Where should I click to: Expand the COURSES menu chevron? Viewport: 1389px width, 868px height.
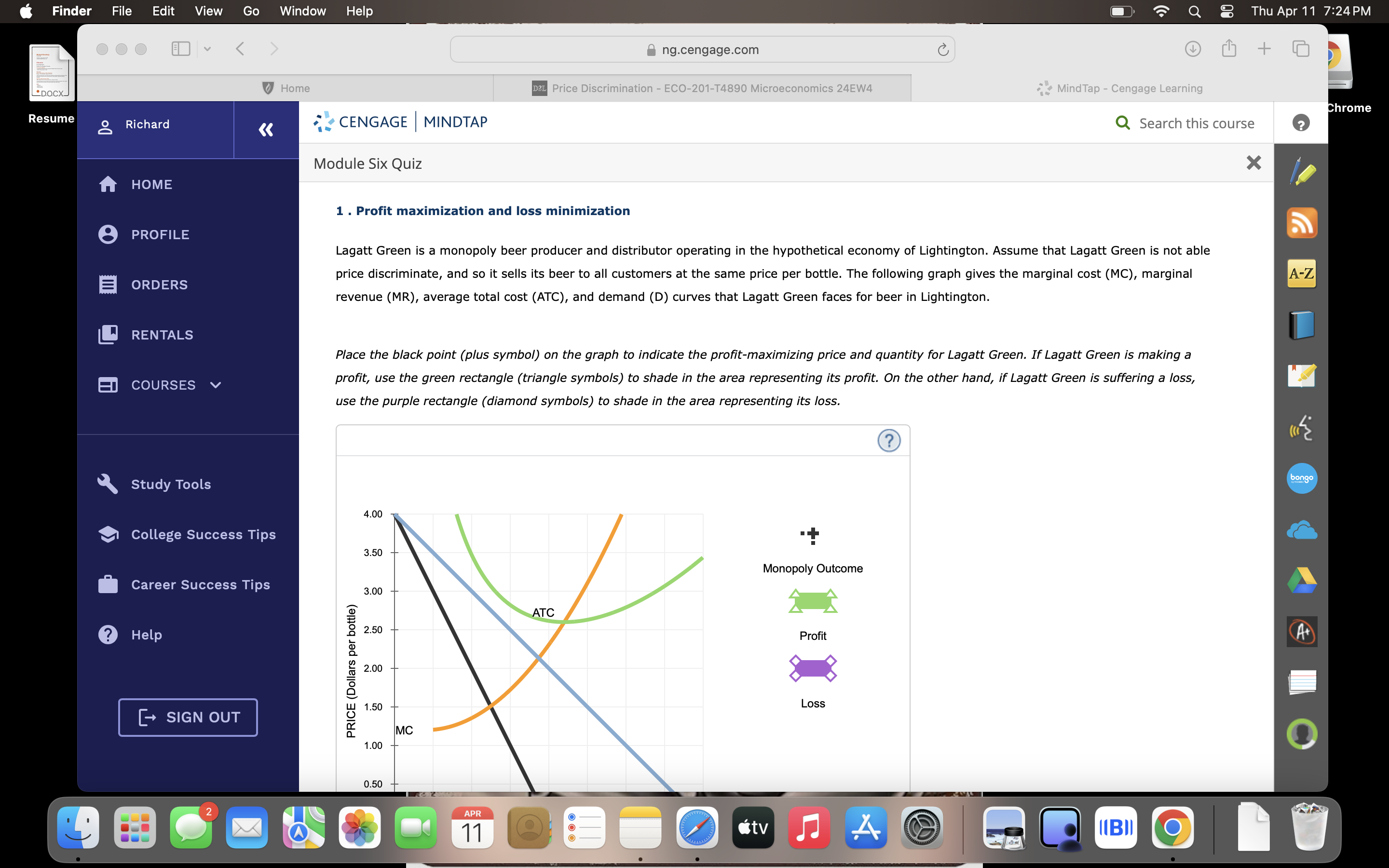(216, 385)
